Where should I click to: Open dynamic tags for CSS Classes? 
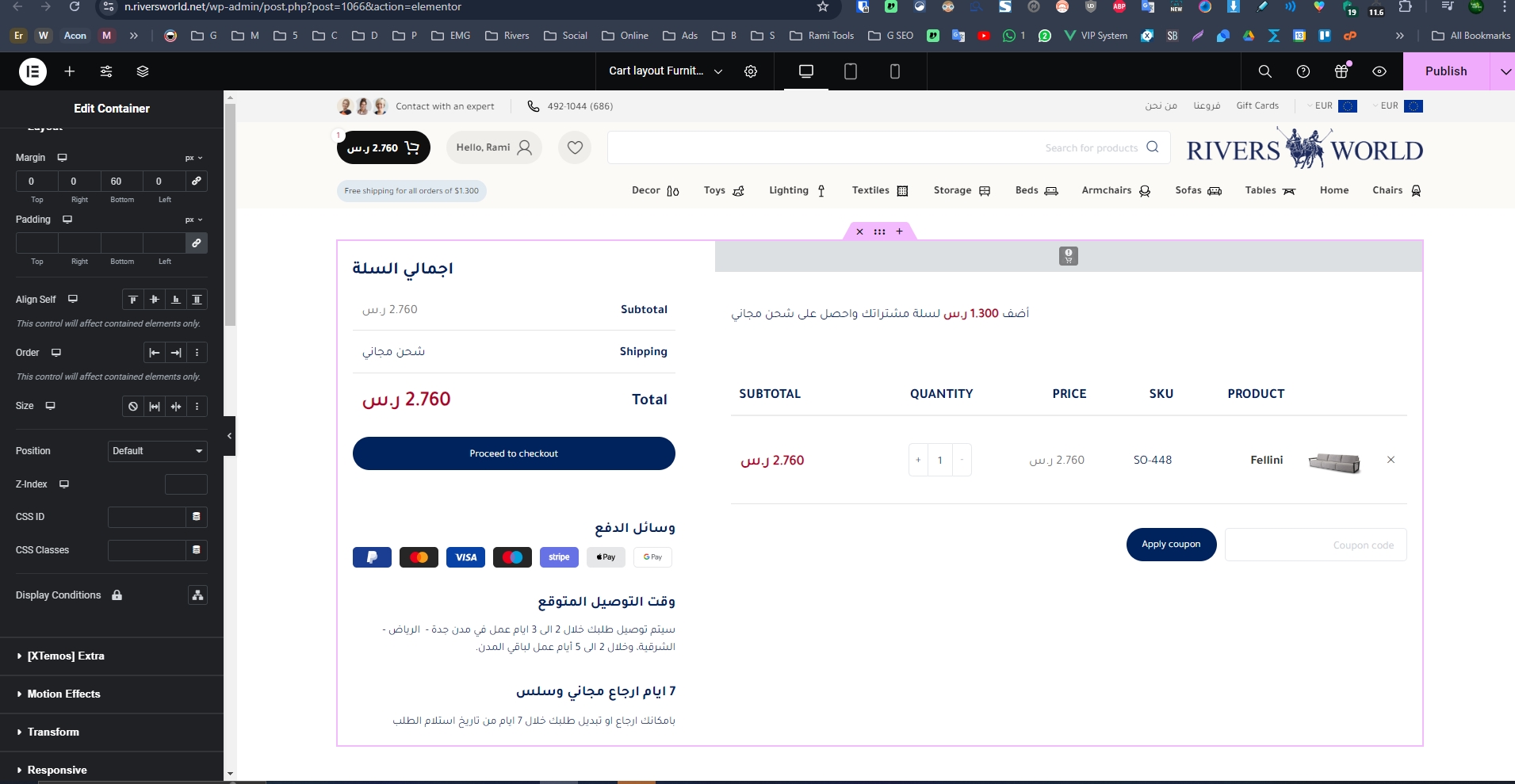(x=197, y=550)
